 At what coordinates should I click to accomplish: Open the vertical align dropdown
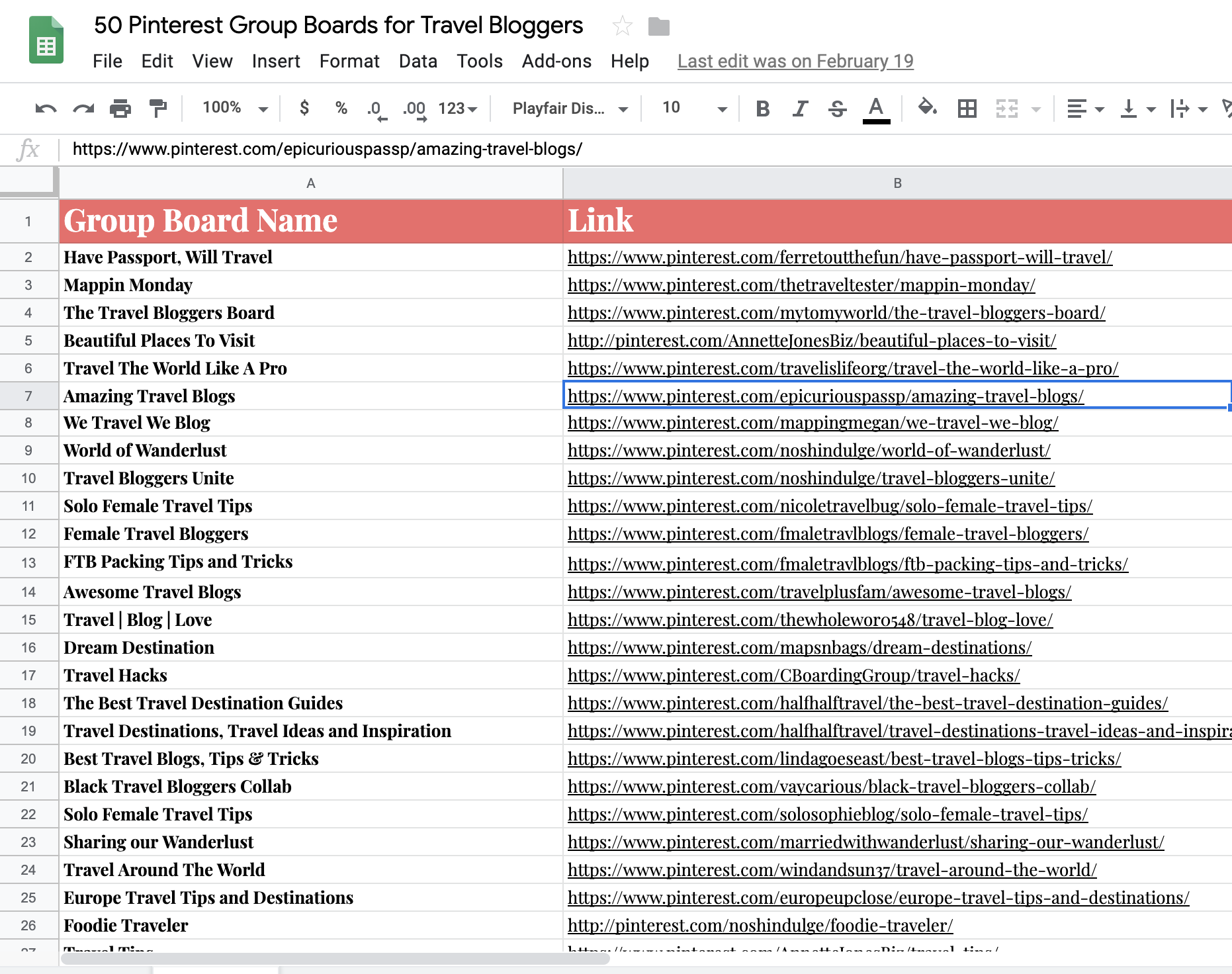pyautogui.click(x=1137, y=109)
